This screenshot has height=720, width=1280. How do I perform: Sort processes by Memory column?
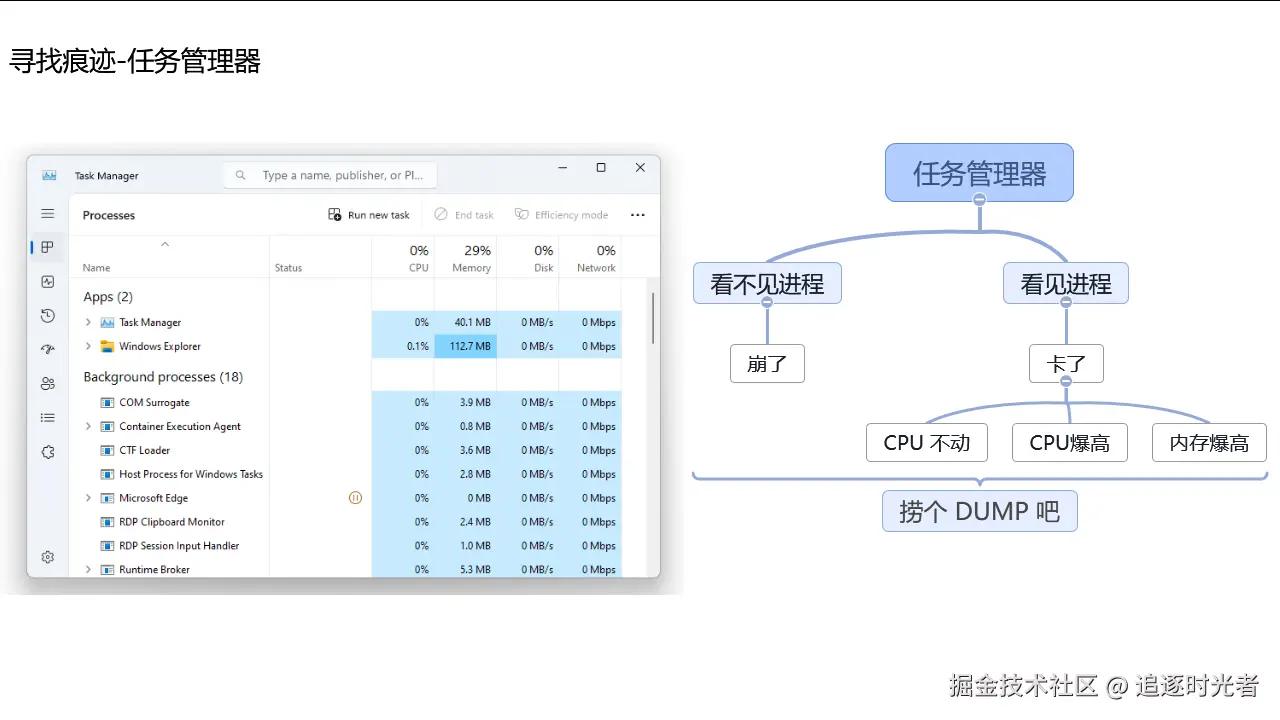465,258
